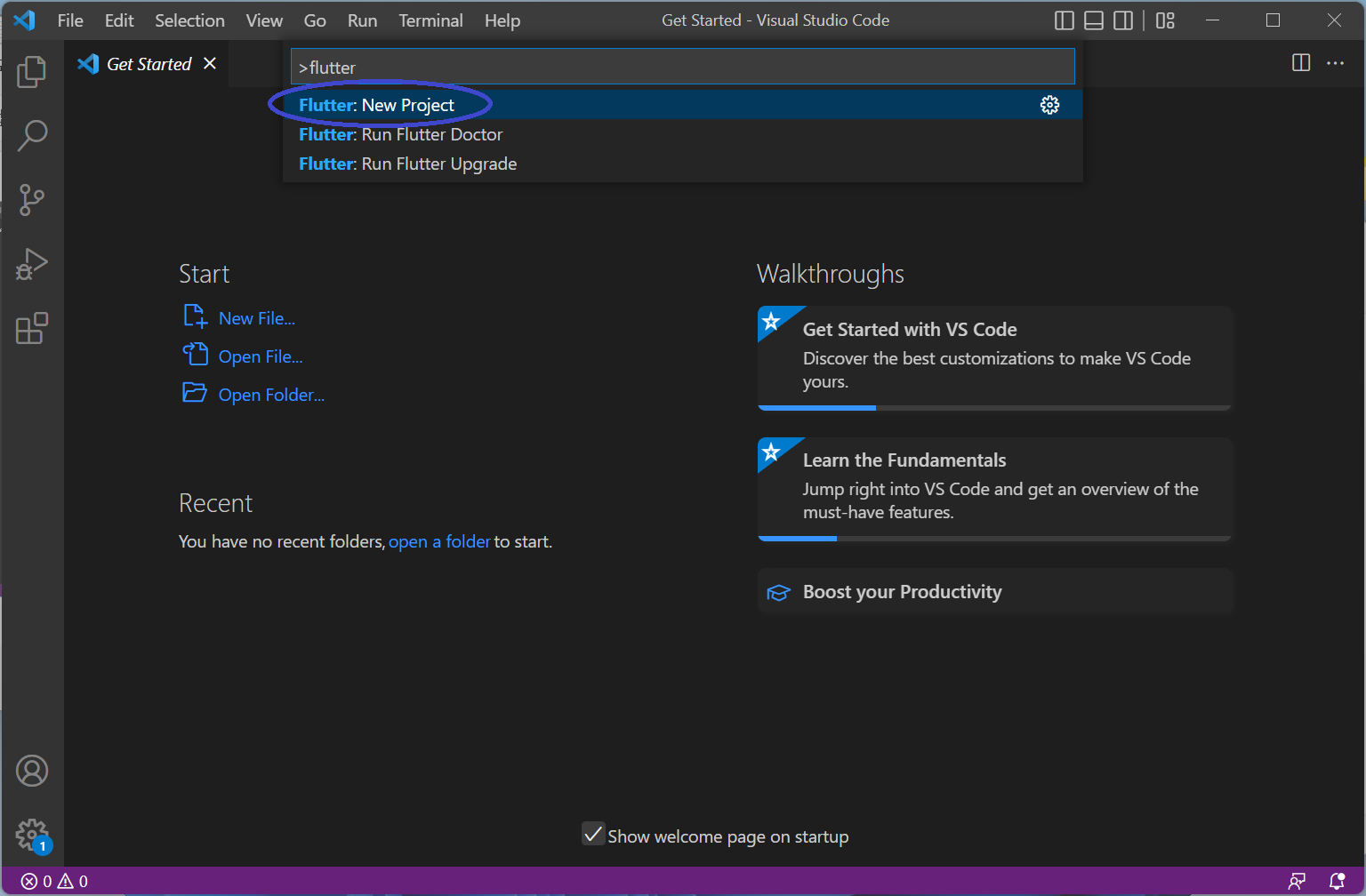Viewport: 1366px width, 896px height.
Task: Toggle Show welcome page on startup checkbox
Action: [x=593, y=834]
